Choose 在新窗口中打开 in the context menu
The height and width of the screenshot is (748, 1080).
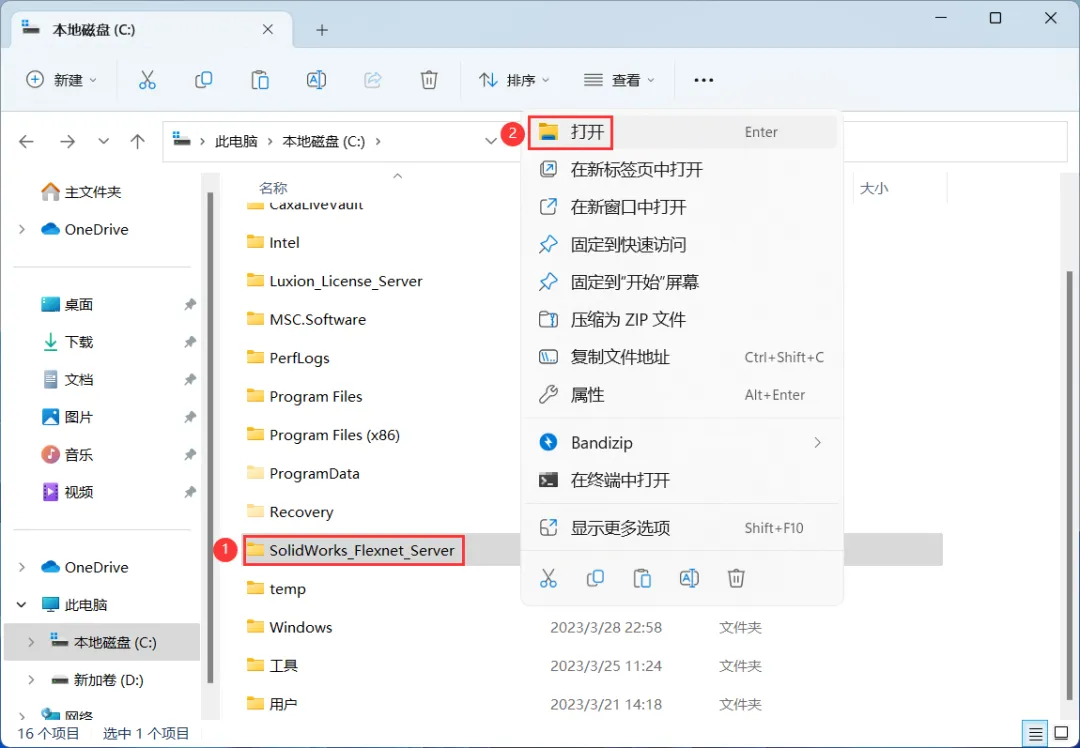tap(682, 207)
